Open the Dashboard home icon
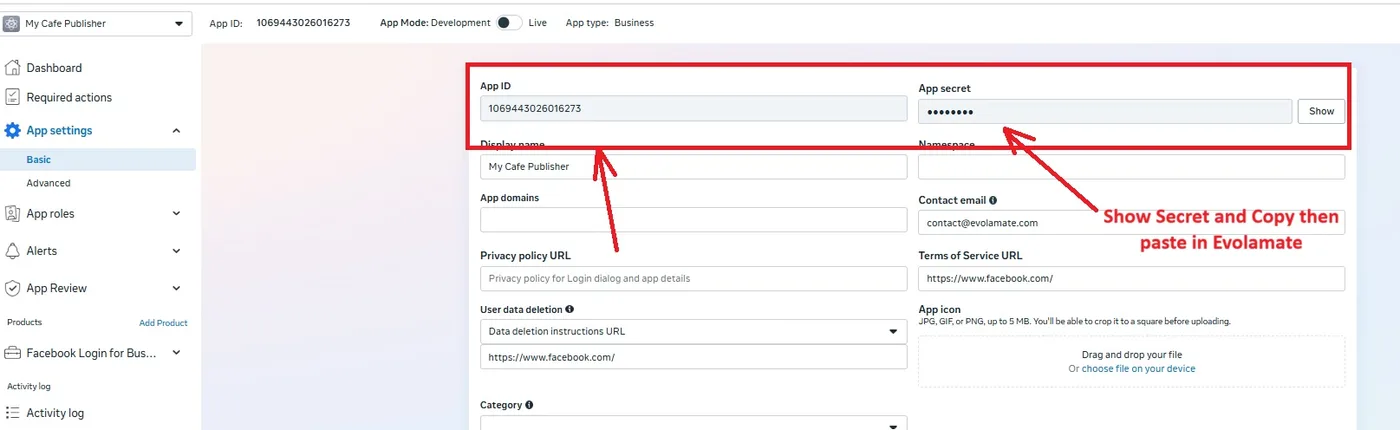 coord(12,68)
